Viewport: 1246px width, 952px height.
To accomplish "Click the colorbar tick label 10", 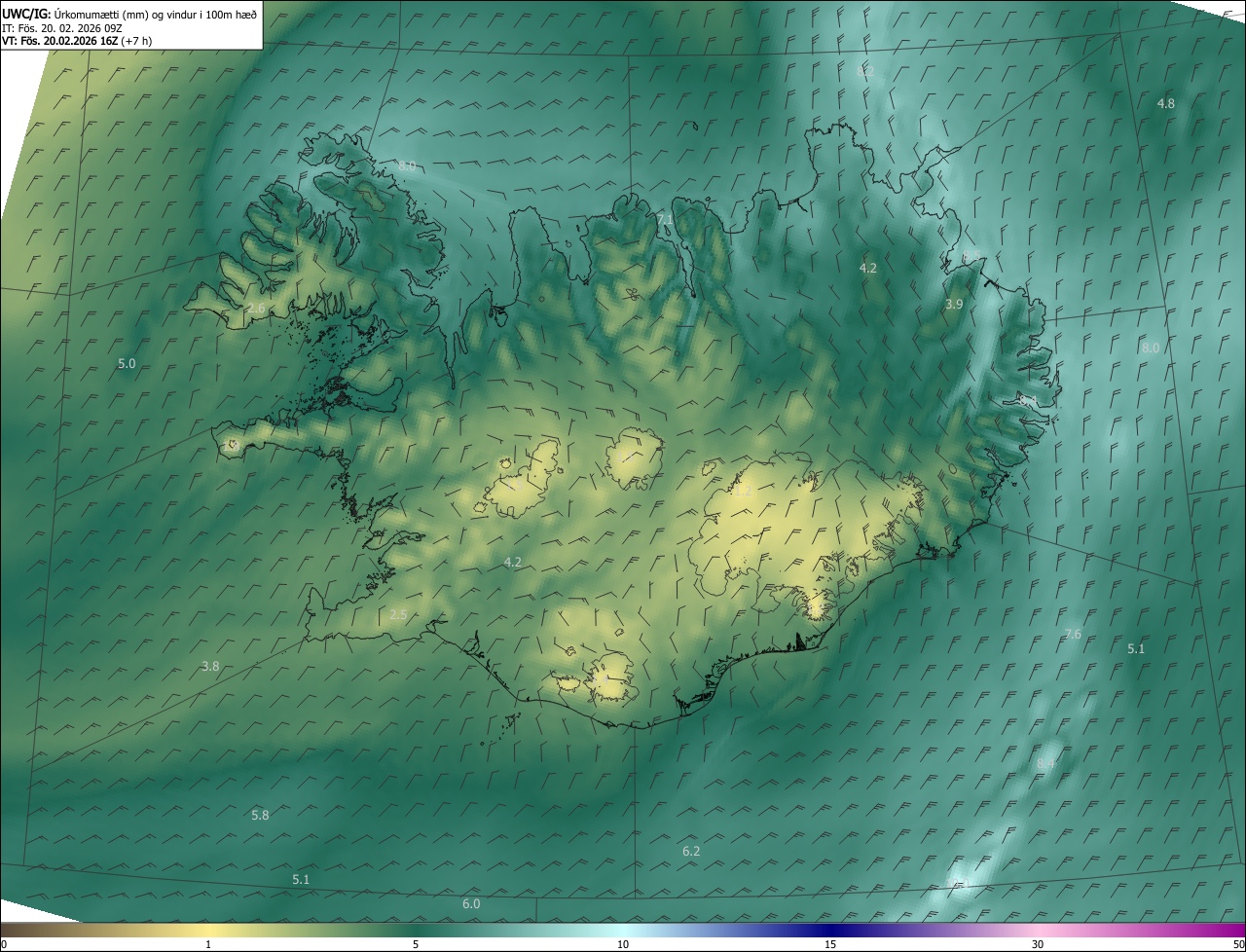I will pos(623,944).
